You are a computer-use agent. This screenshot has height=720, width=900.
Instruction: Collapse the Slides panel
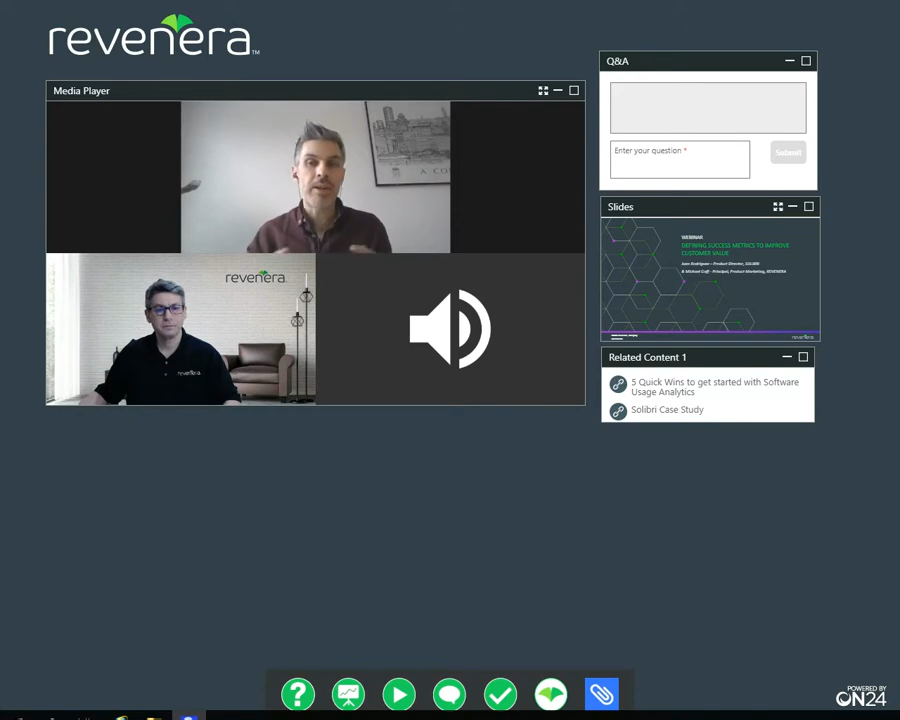pos(793,207)
